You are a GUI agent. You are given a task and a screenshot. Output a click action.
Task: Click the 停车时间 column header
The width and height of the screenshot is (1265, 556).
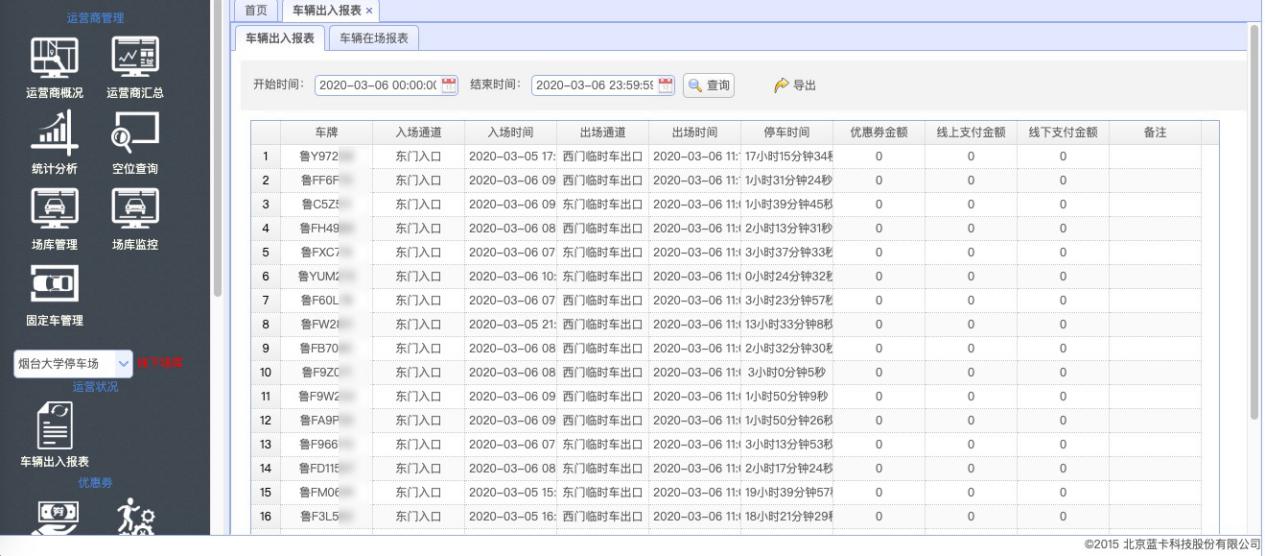point(786,132)
